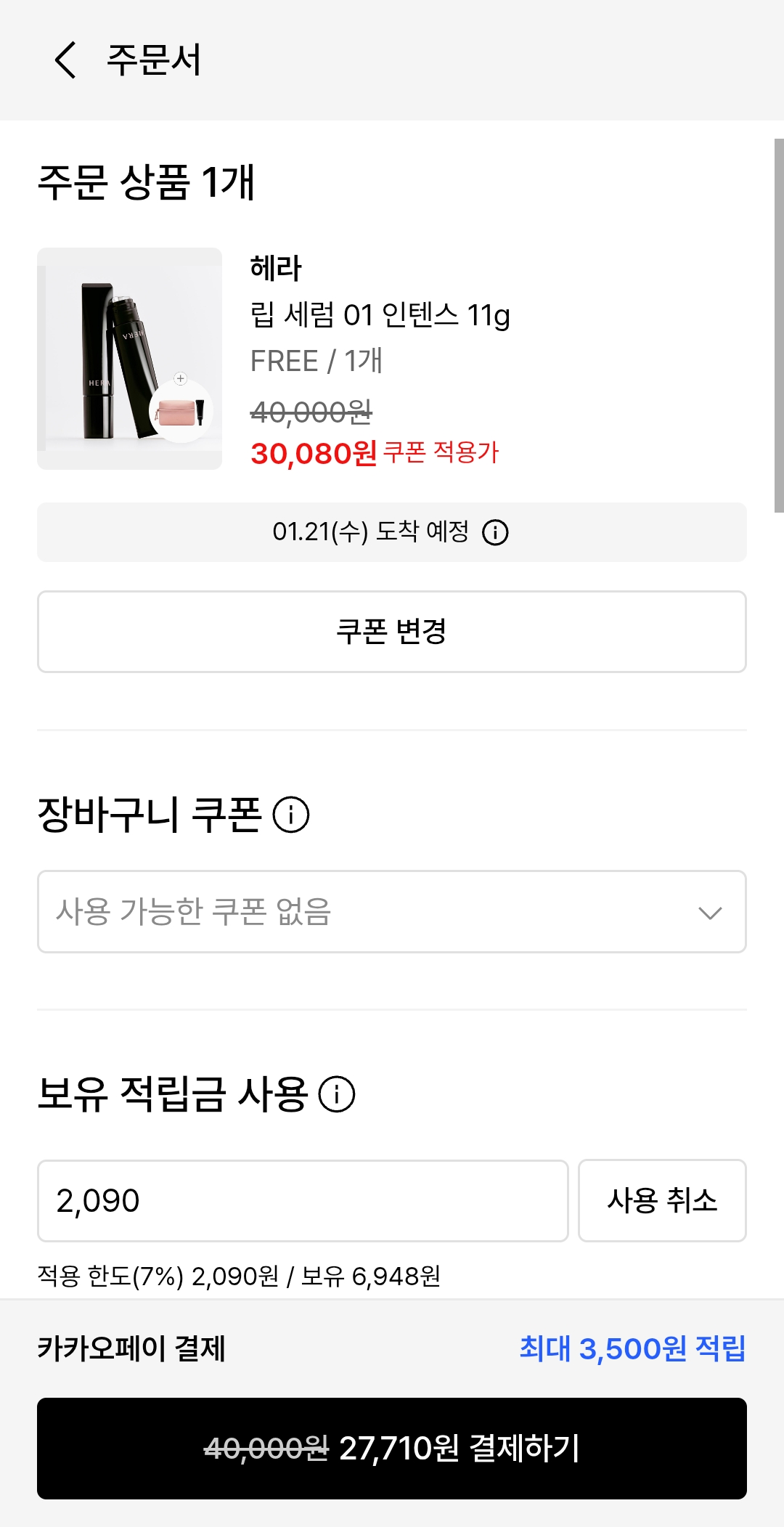This screenshot has width=784, height=1527.
Task: Click the chevron arrow in the coupon selector
Action: (709, 913)
